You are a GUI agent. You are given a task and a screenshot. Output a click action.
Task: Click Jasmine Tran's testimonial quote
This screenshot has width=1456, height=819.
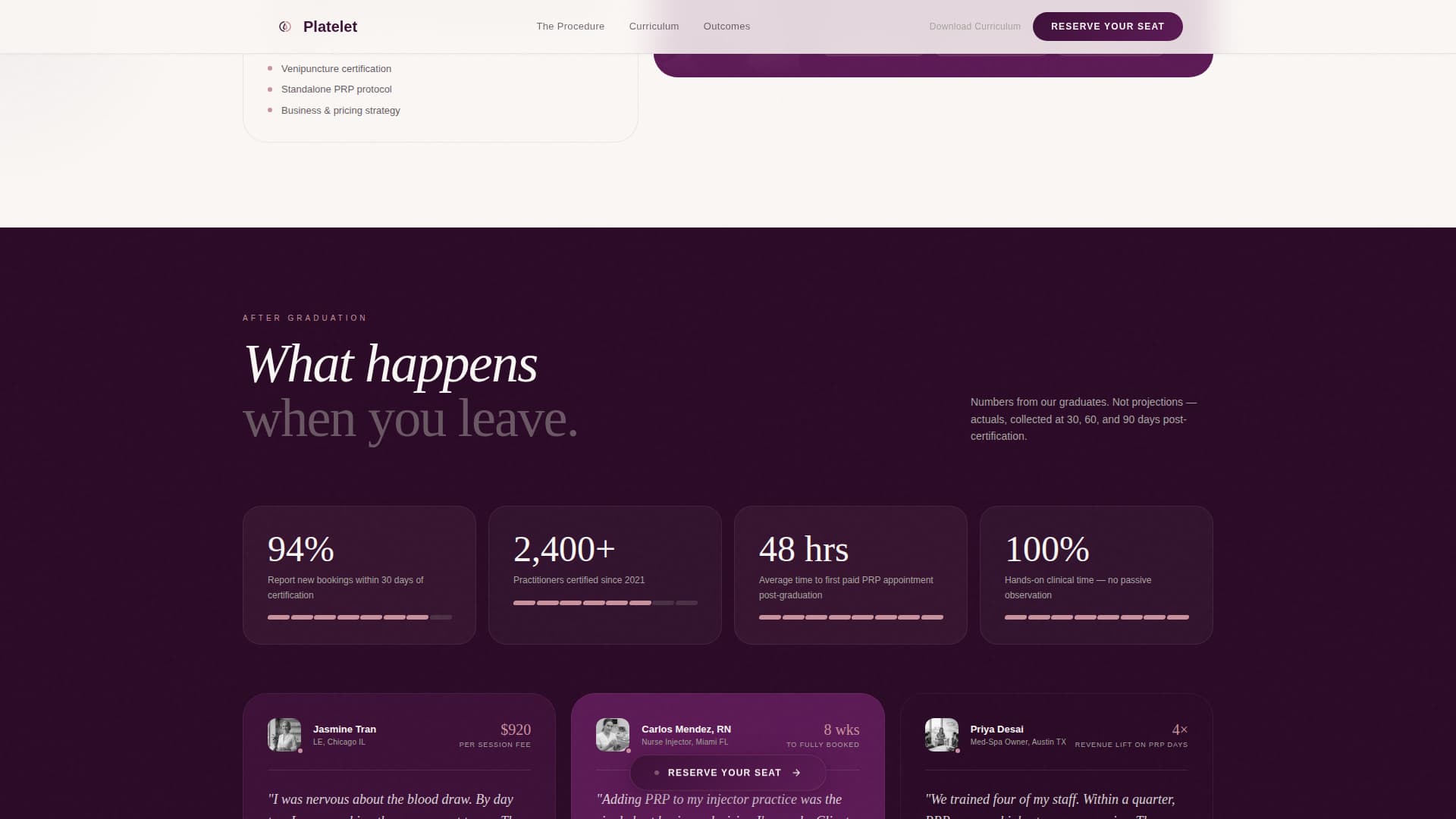391,800
